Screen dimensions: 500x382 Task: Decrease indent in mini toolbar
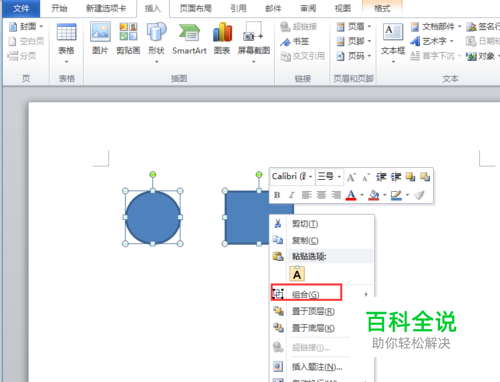click(381, 177)
